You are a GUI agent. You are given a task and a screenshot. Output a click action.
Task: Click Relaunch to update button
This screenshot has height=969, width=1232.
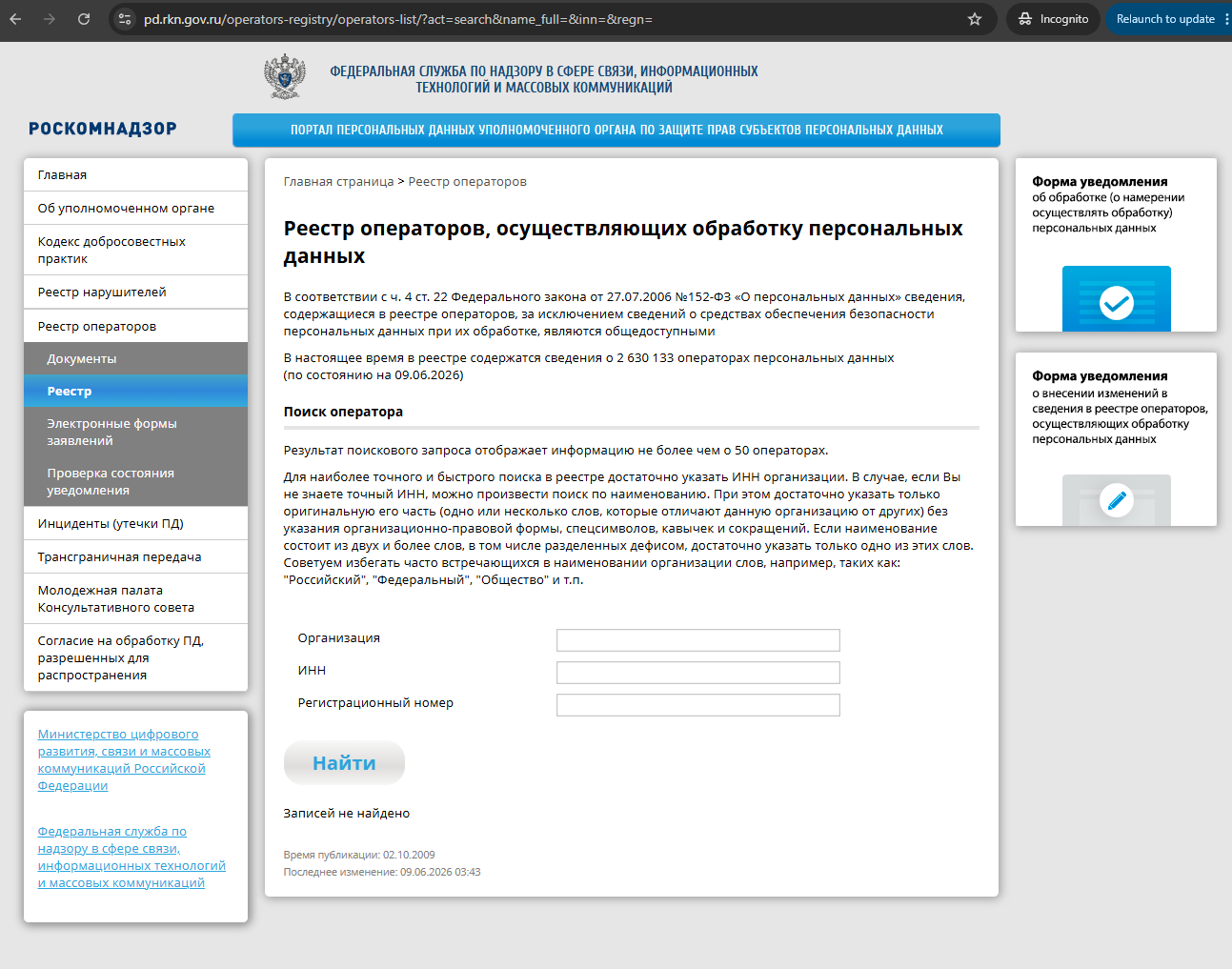click(x=1165, y=19)
